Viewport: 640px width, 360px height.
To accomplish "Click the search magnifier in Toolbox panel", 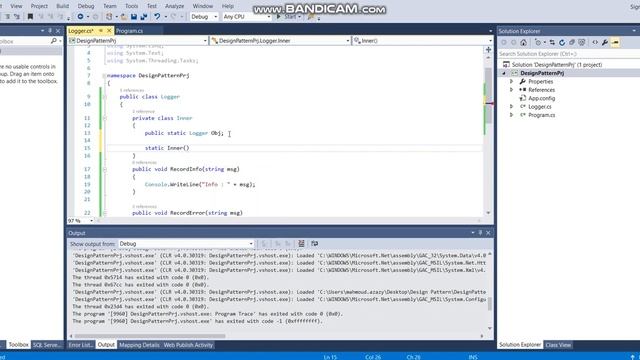I will pyautogui.click(x=53, y=41).
